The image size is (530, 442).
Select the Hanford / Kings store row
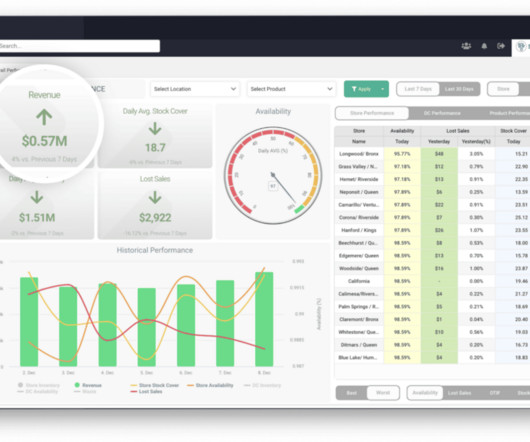[432, 230]
